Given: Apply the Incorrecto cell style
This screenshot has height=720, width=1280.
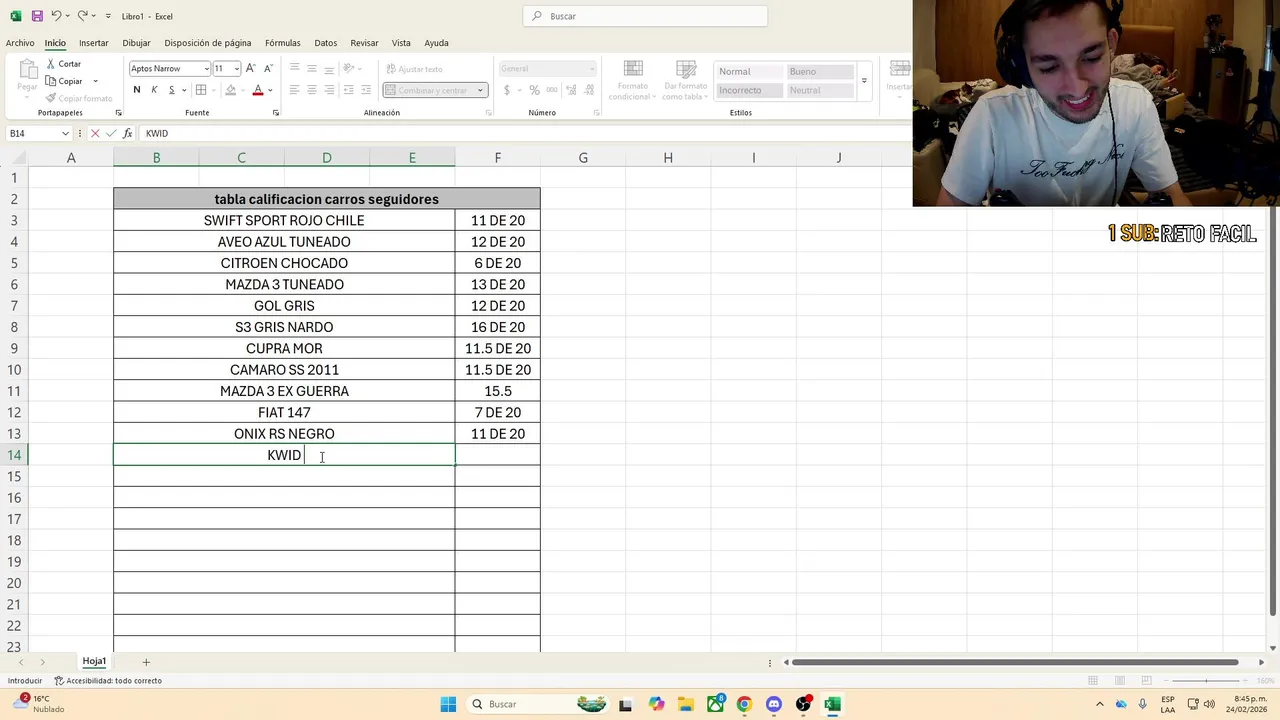Looking at the screenshot, I should pyautogui.click(x=750, y=90).
